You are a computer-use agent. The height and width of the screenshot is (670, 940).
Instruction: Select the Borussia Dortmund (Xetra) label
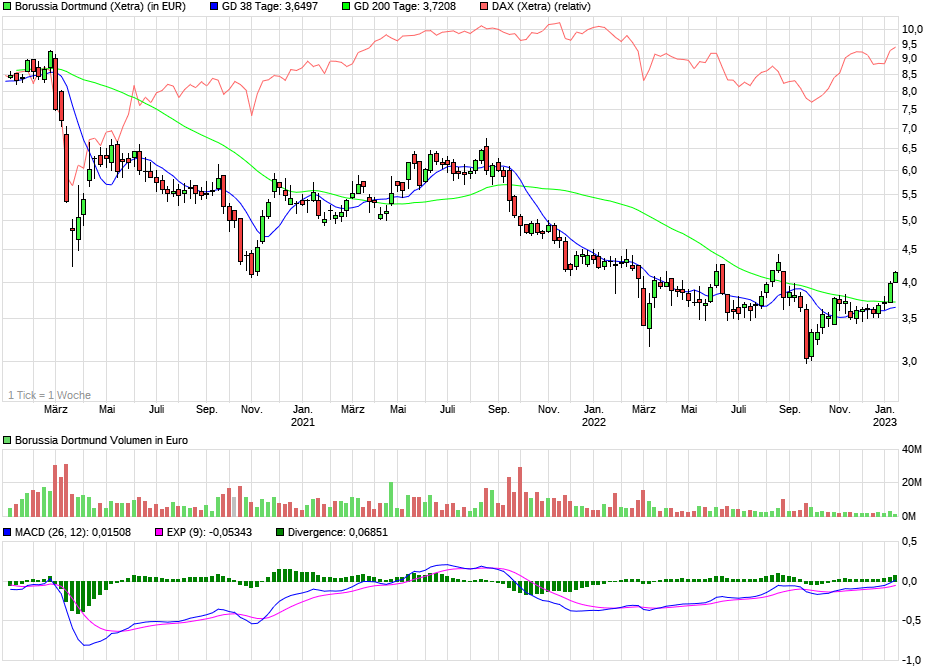click(x=100, y=7)
